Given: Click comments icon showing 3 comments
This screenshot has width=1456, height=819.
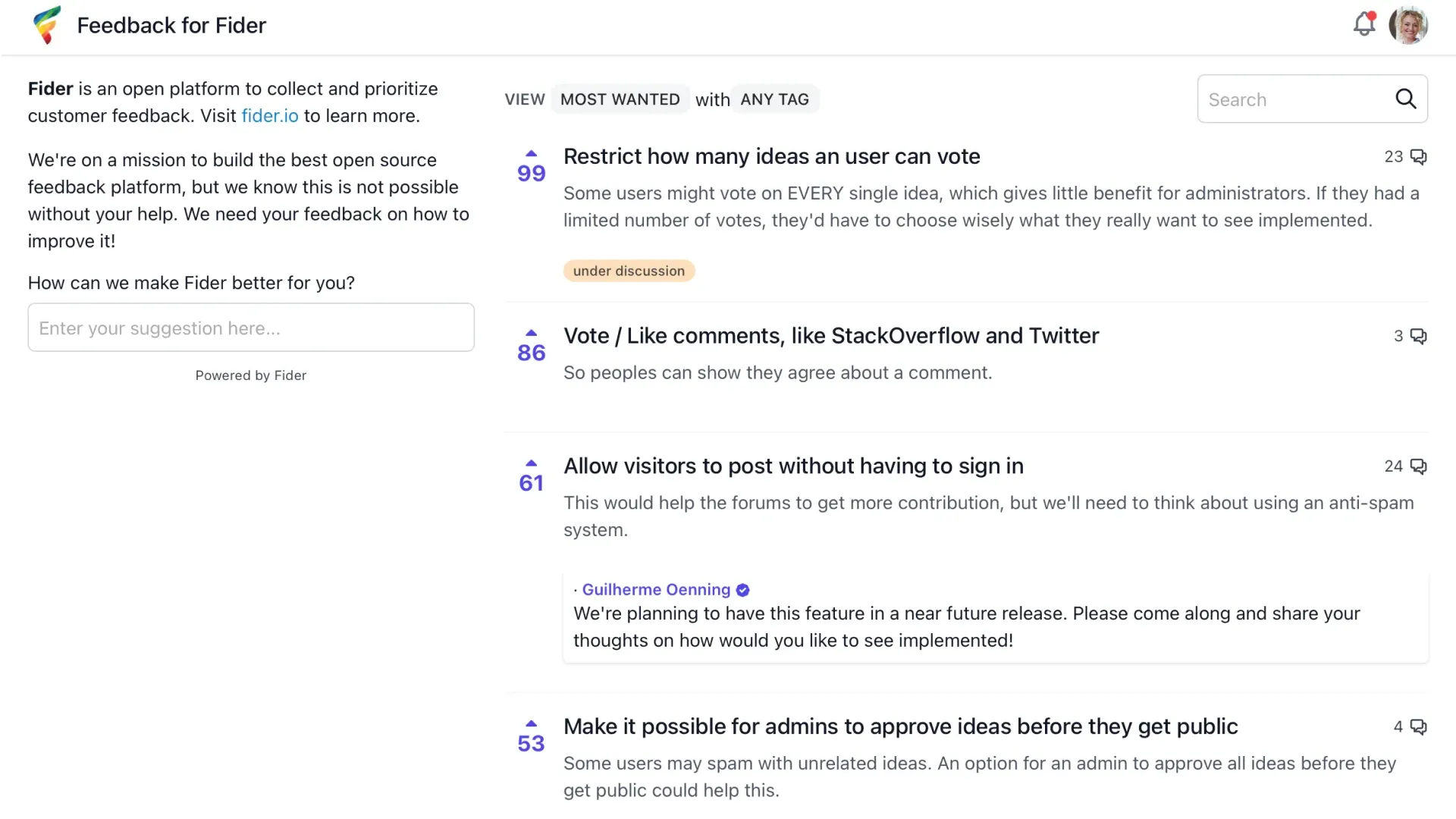Looking at the screenshot, I should tap(1418, 336).
